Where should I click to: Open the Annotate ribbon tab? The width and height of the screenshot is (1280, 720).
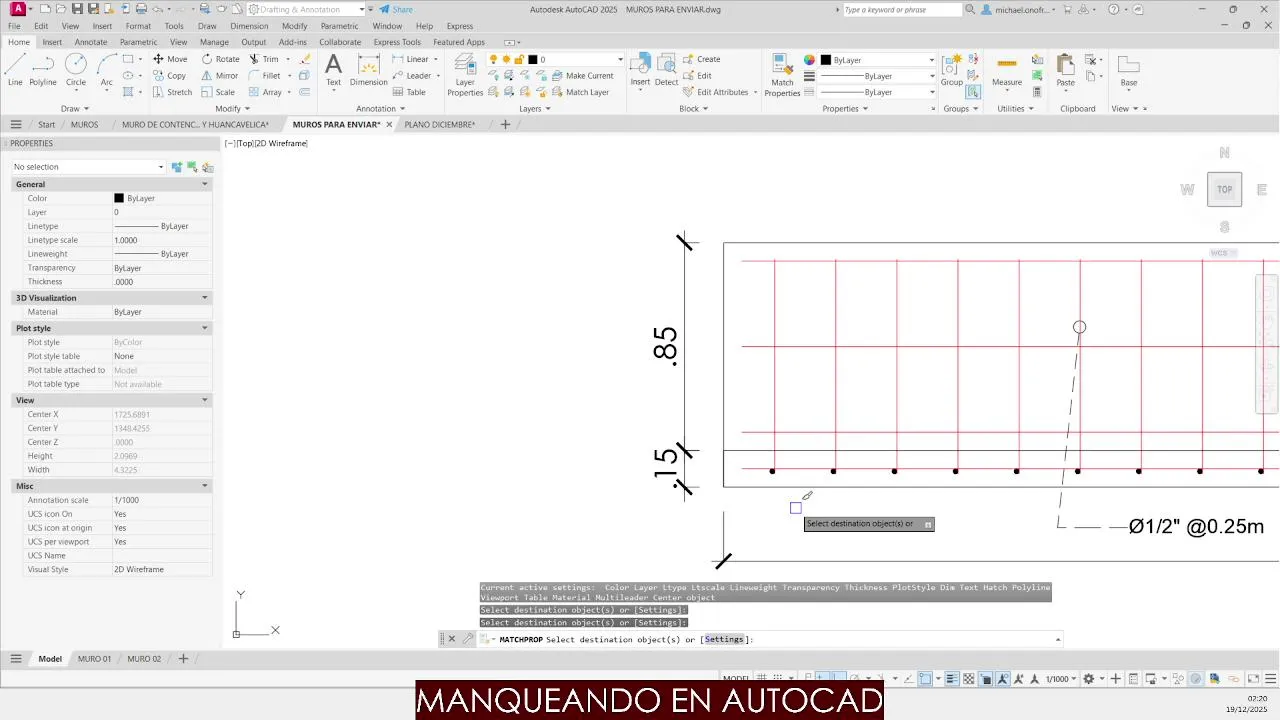click(91, 42)
